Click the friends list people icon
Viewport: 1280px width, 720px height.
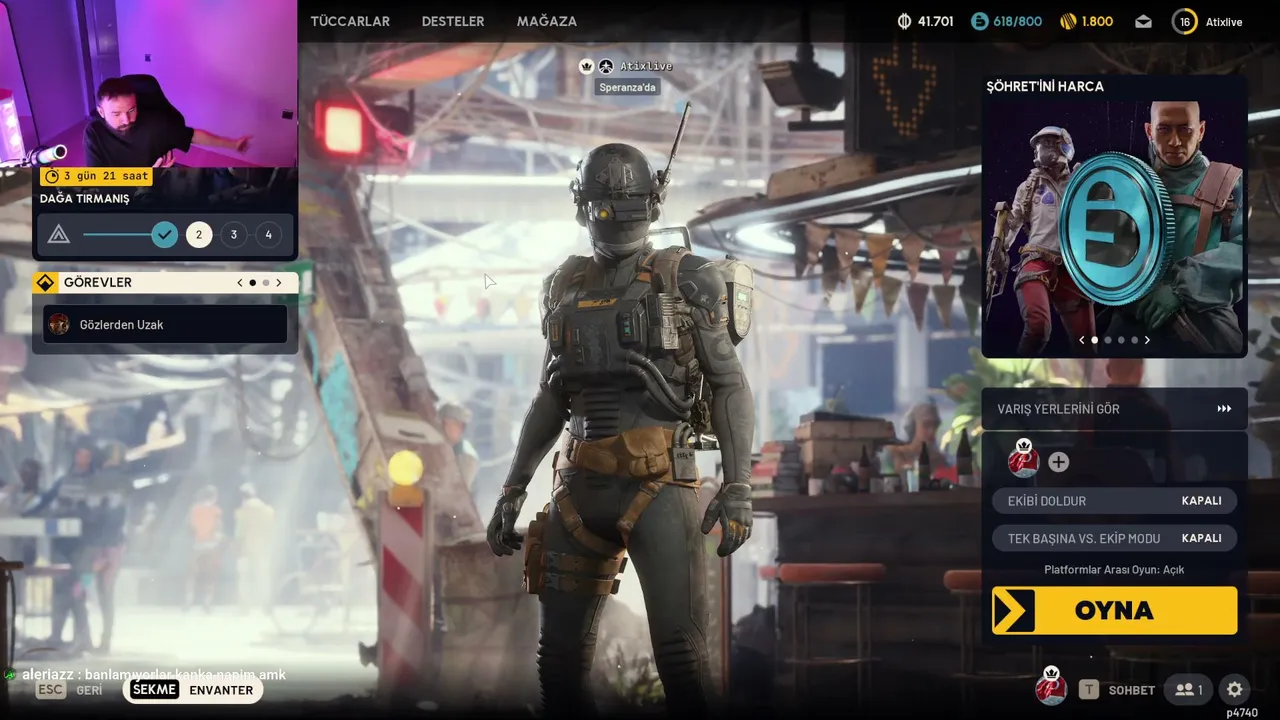(x=1189, y=690)
